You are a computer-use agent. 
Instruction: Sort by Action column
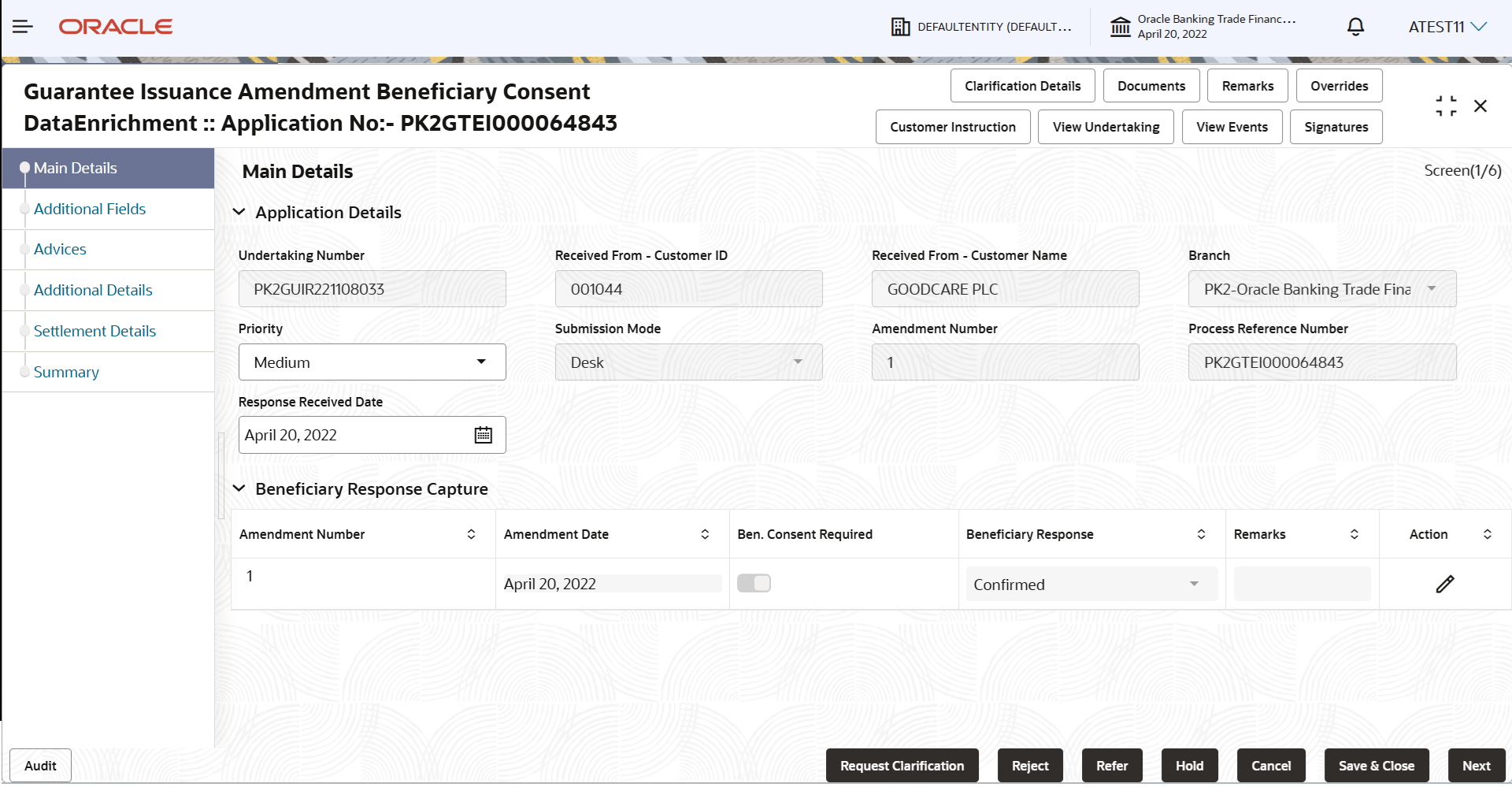[1488, 534]
